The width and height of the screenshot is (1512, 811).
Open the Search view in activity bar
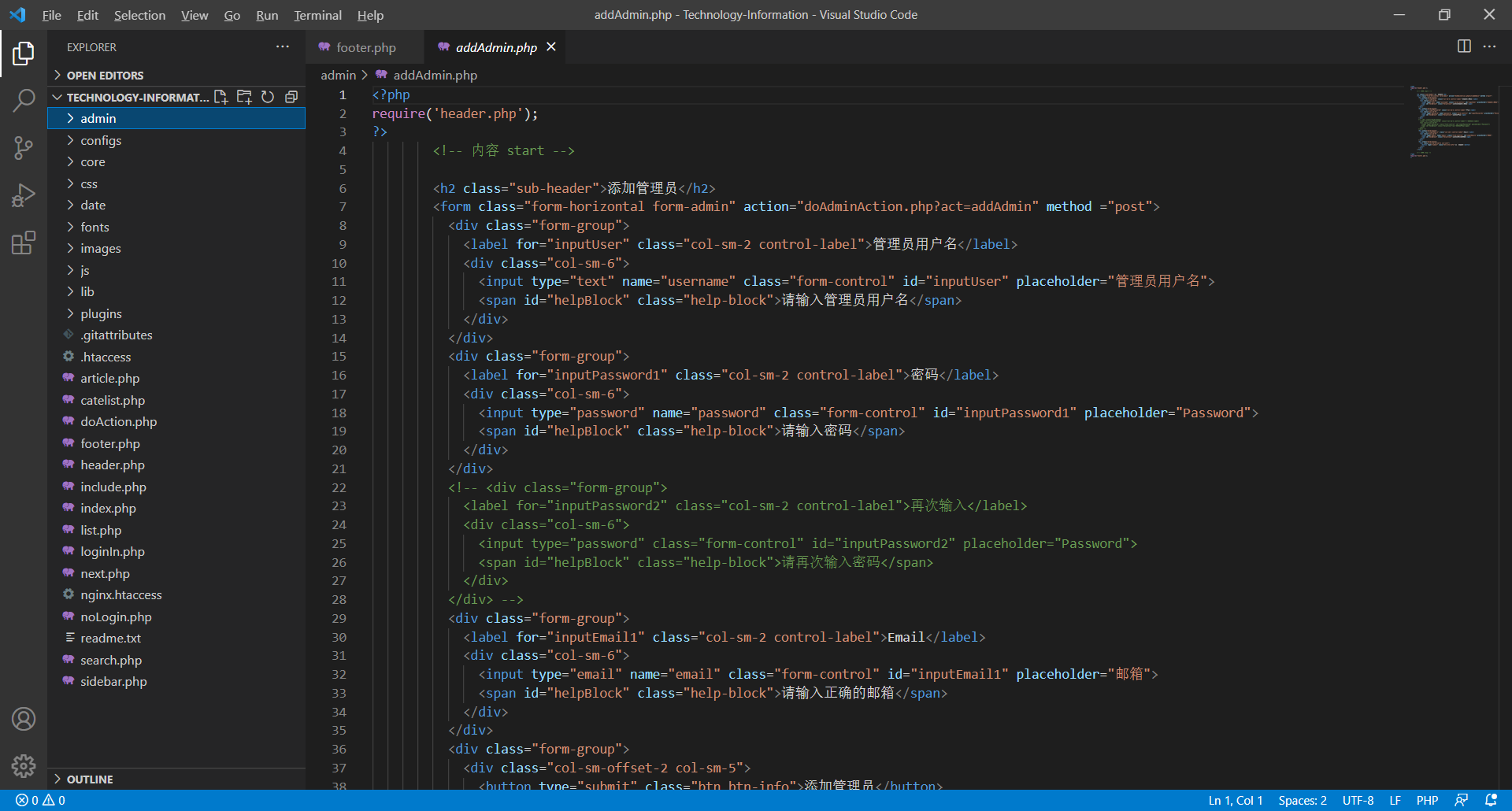(x=24, y=100)
